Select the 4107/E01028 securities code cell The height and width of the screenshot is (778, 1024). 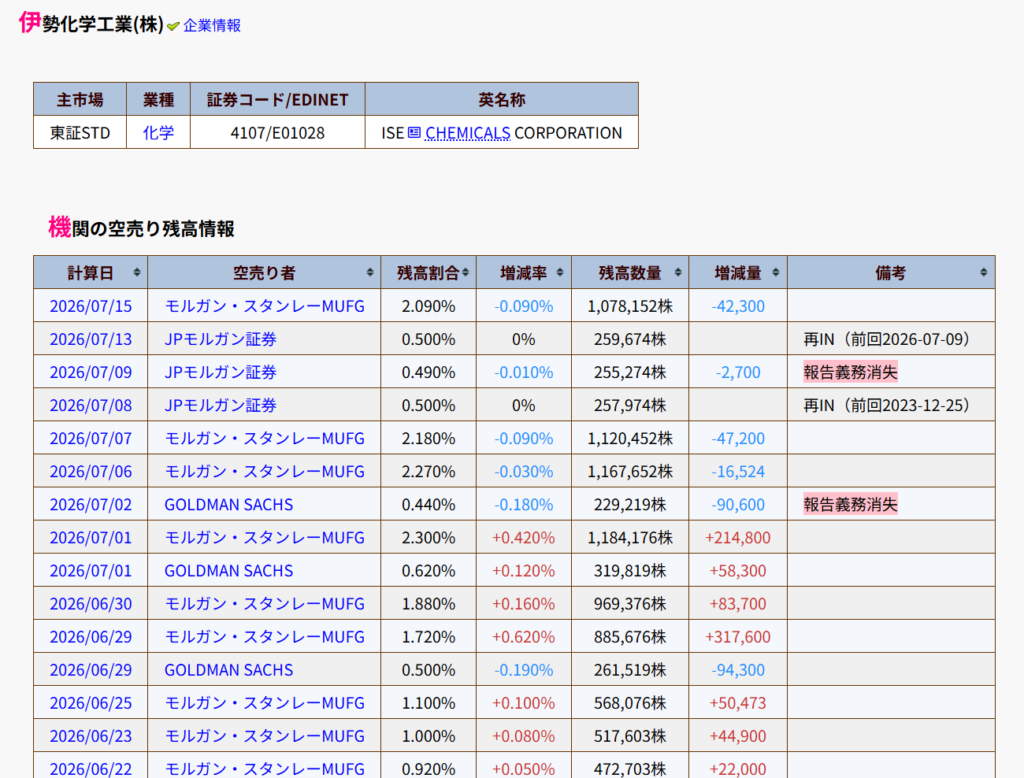[x=278, y=133]
